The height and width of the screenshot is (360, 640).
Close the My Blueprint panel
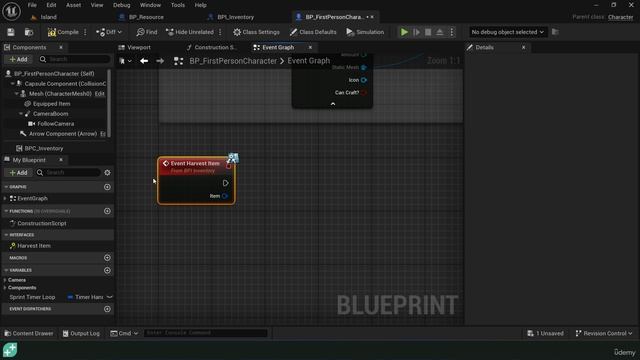61,160
